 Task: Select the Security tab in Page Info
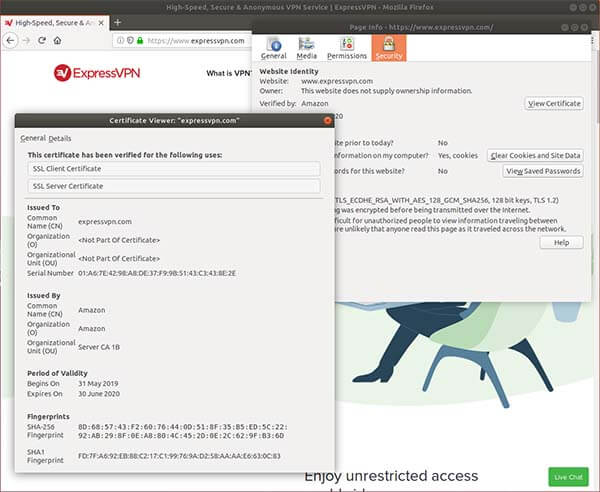tap(388, 48)
